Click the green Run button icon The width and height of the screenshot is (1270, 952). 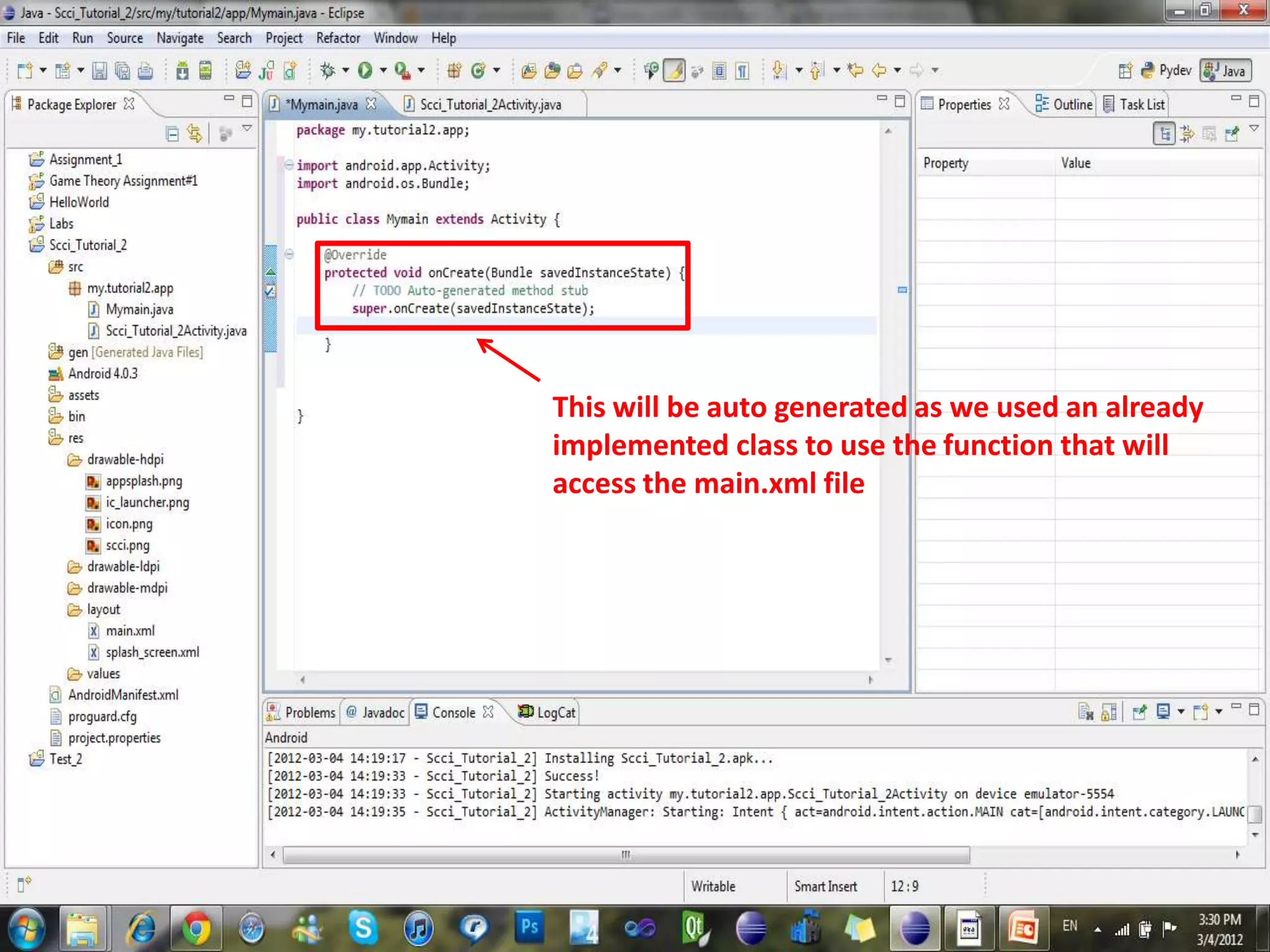(365, 71)
